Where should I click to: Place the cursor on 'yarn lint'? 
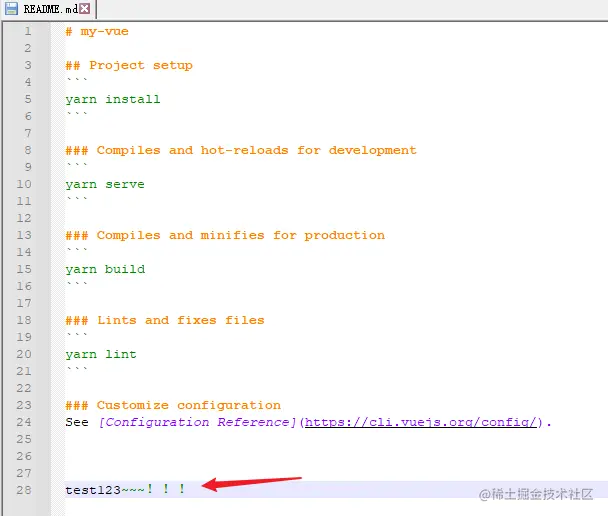tap(101, 354)
